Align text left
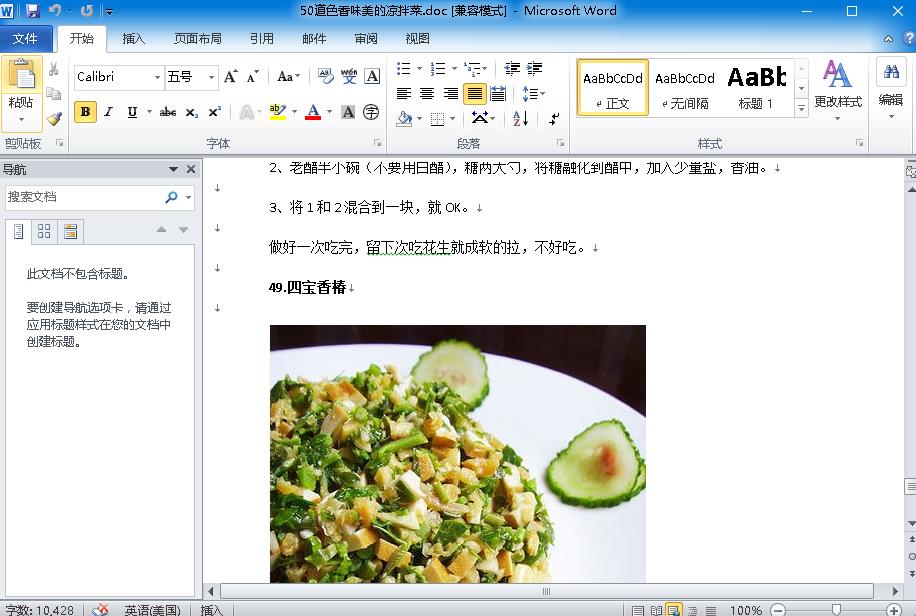 pos(404,94)
